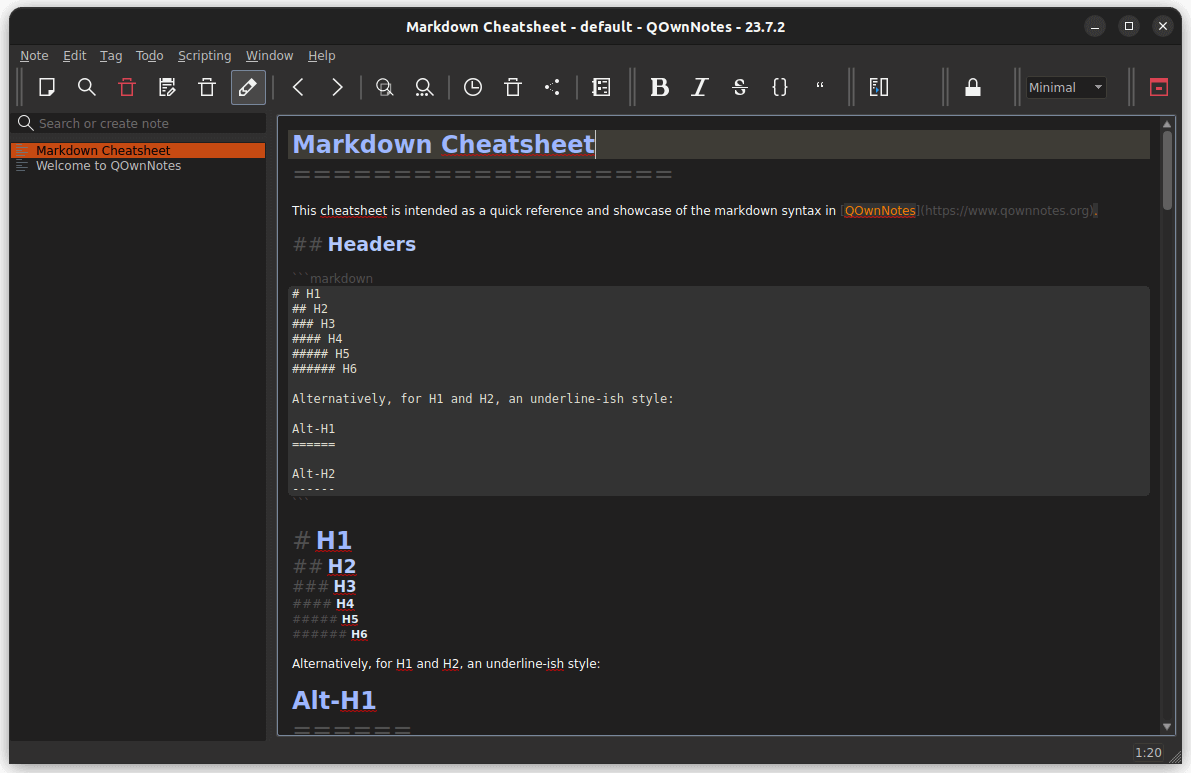Image resolution: width=1191 pixels, height=773 pixels.
Task: Navigate back with the left arrow
Action: (297, 87)
